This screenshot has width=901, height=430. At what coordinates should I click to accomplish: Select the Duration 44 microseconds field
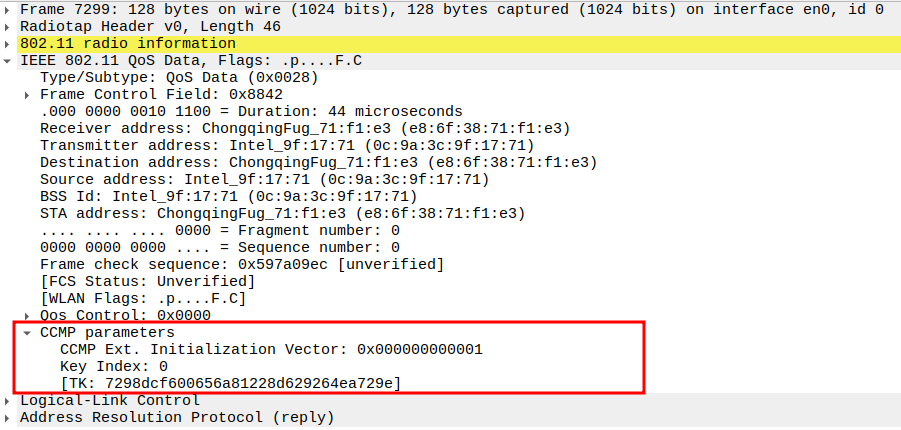tap(250, 112)
